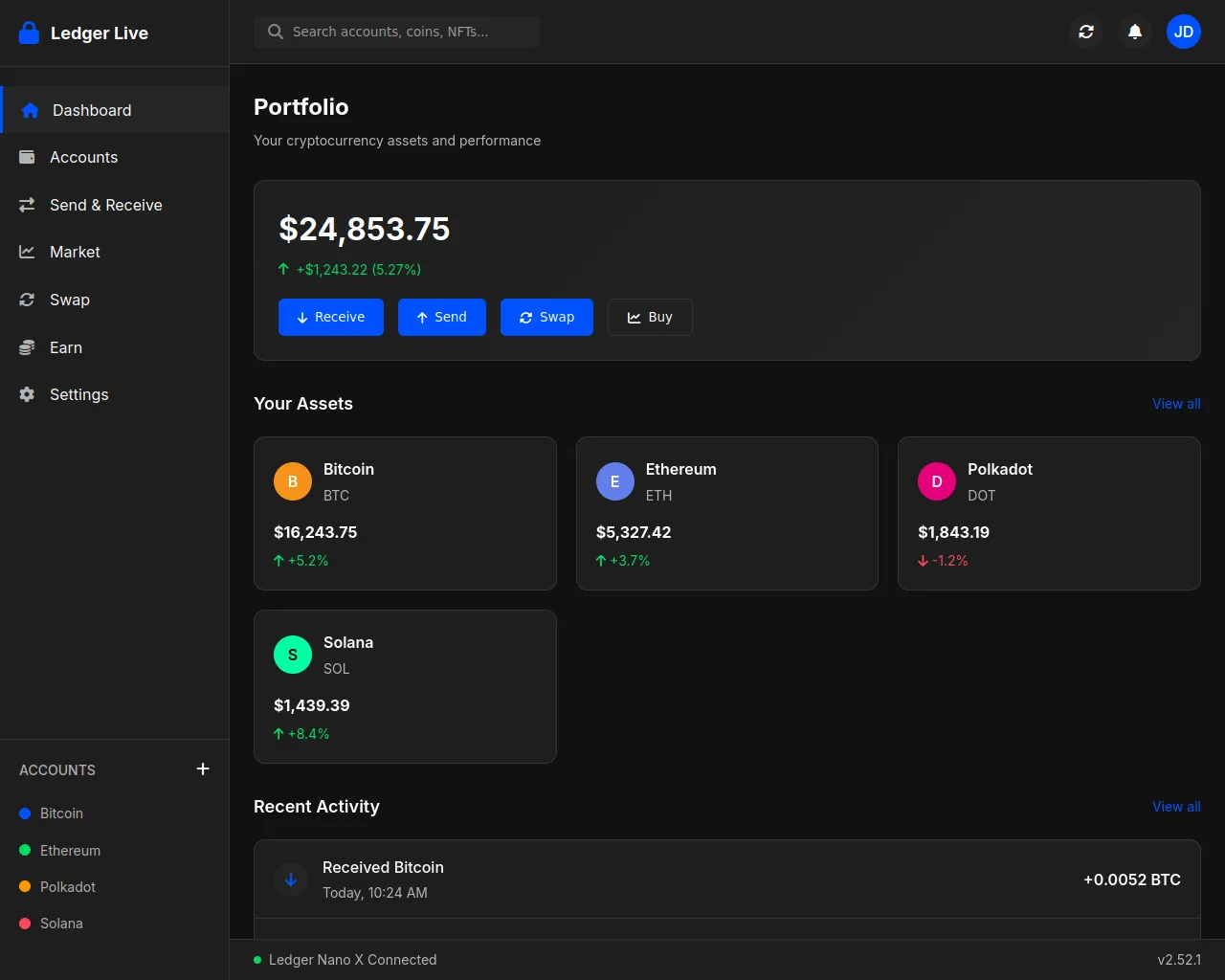Add account with the plus icon
The width and height of the screenshot is (1225, 980).
[203, 769]
